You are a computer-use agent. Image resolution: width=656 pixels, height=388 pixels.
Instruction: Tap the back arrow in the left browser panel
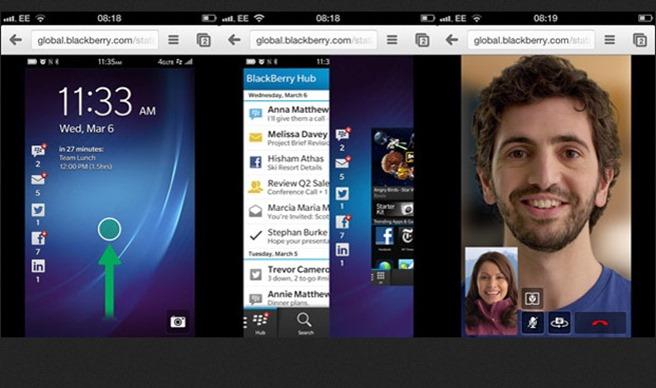(x=16, y=40)
